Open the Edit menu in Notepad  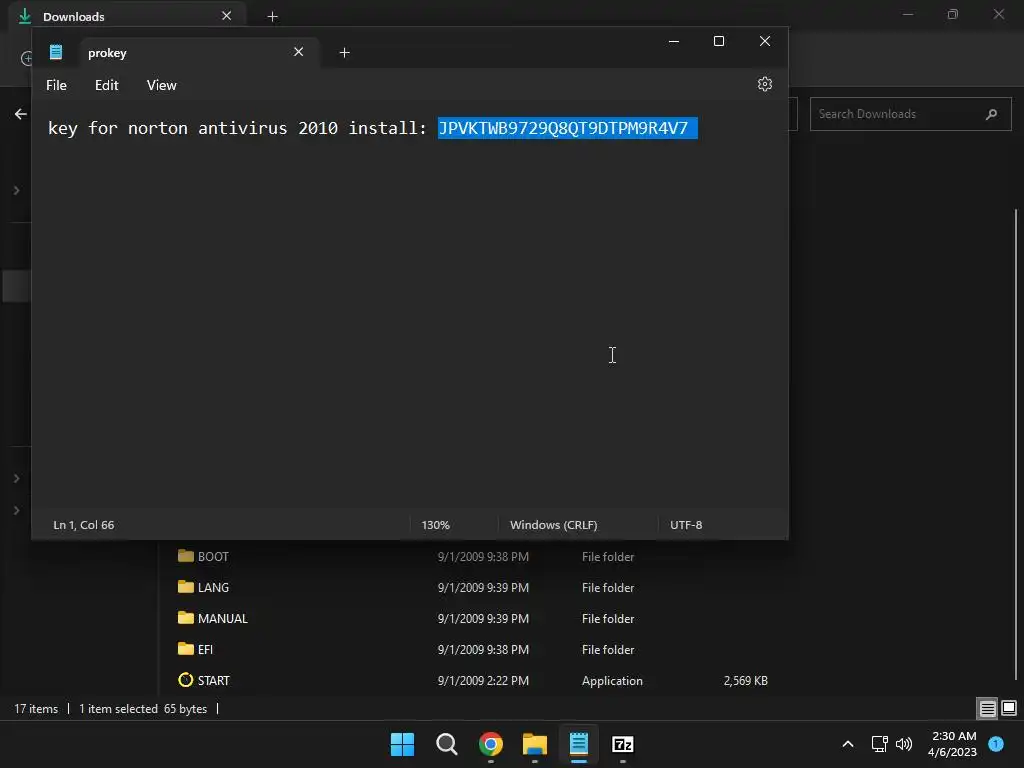point(106,86)
